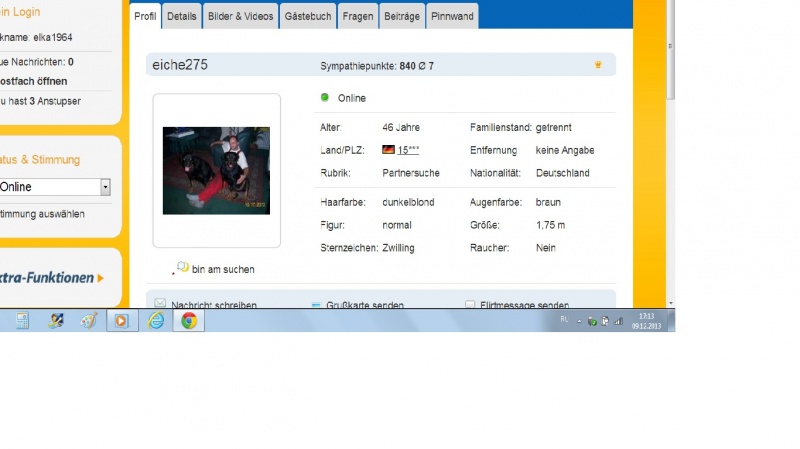Click the speech bubble icon beside 'bin am suchen'
The image size is (800, 449).
click(x=182, y=268)
